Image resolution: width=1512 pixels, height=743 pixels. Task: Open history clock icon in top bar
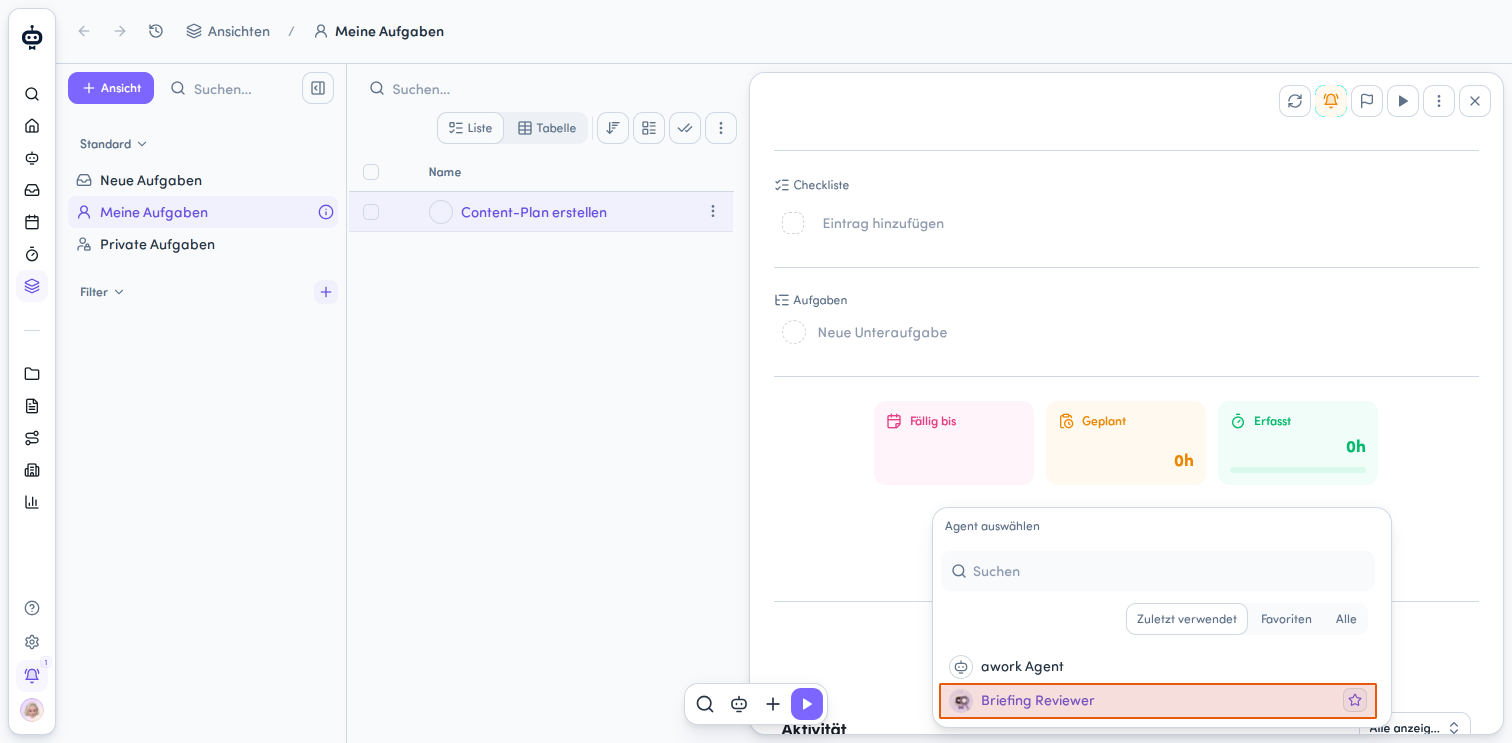click(156, 31)
